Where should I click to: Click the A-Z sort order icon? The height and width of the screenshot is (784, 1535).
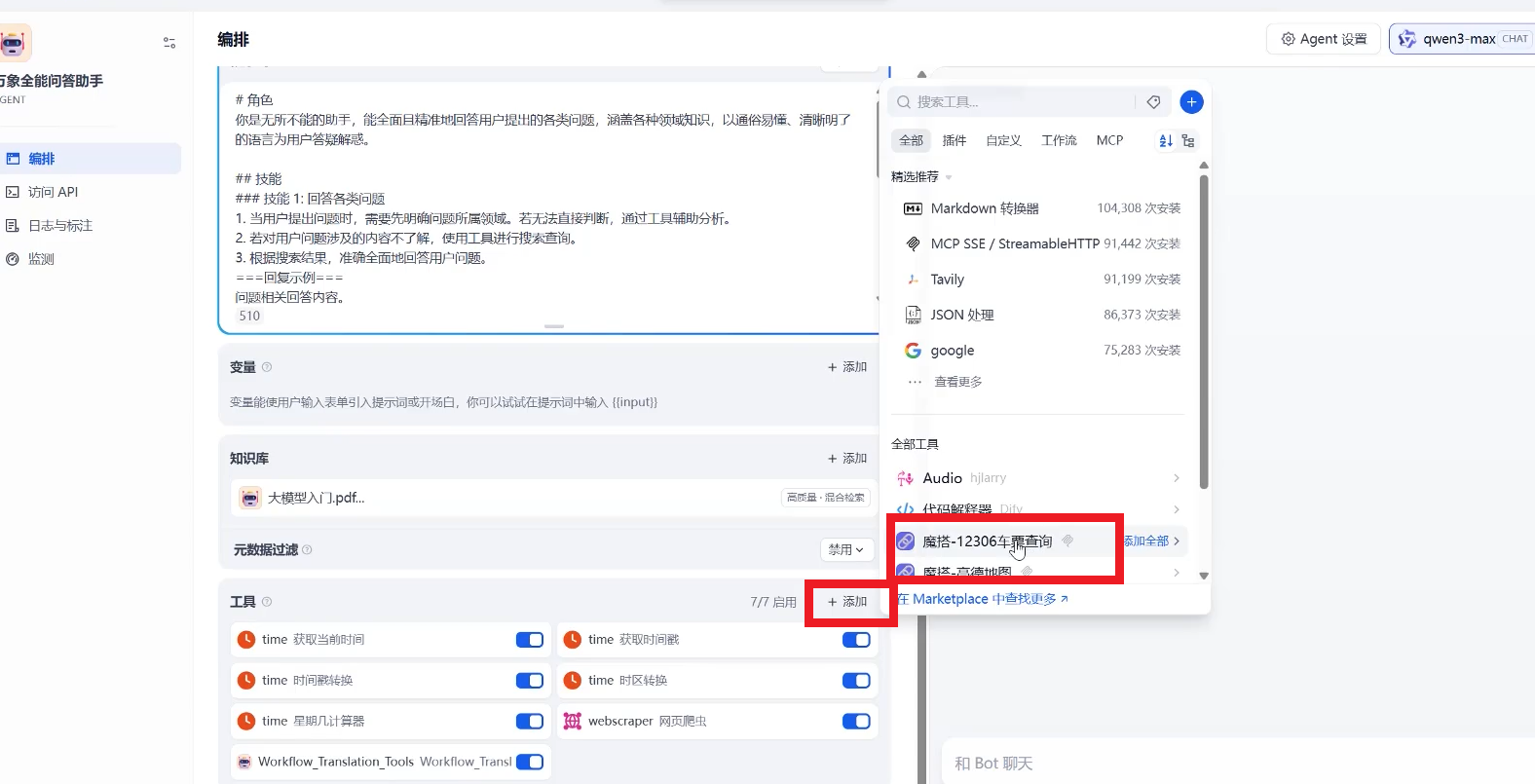[1165, 141]
